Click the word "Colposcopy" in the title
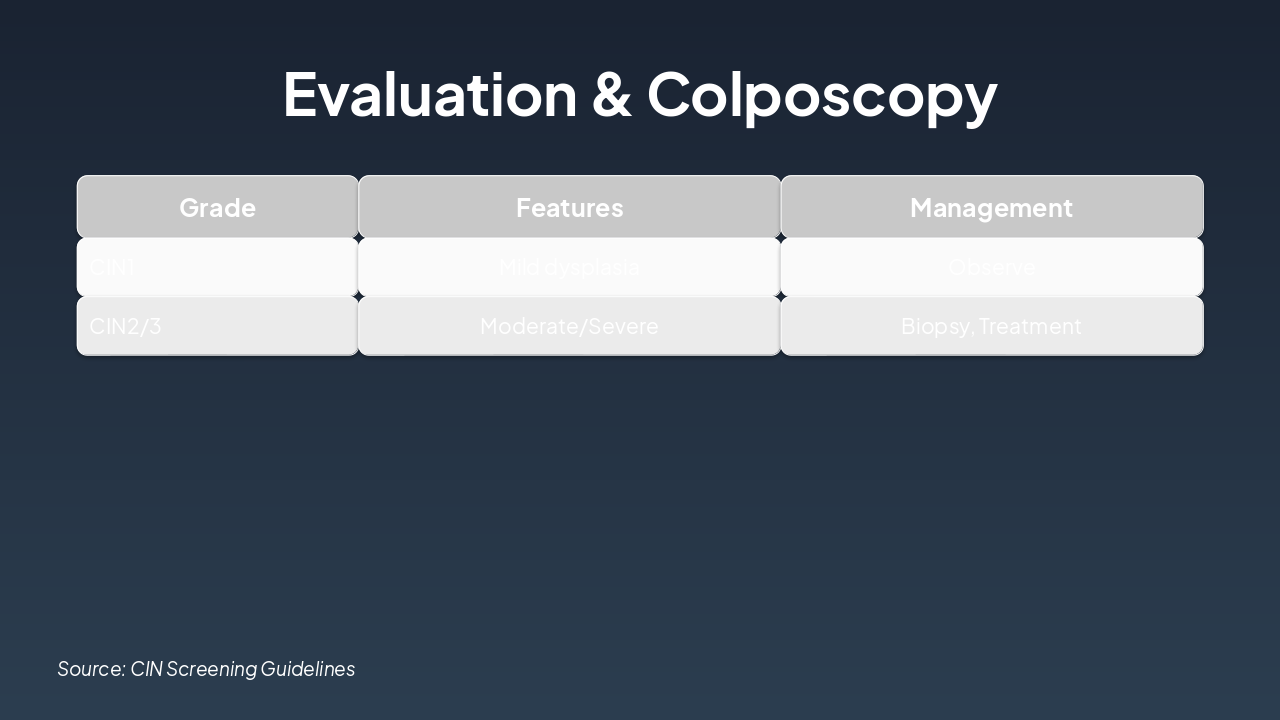 click(x=822, y=95)
